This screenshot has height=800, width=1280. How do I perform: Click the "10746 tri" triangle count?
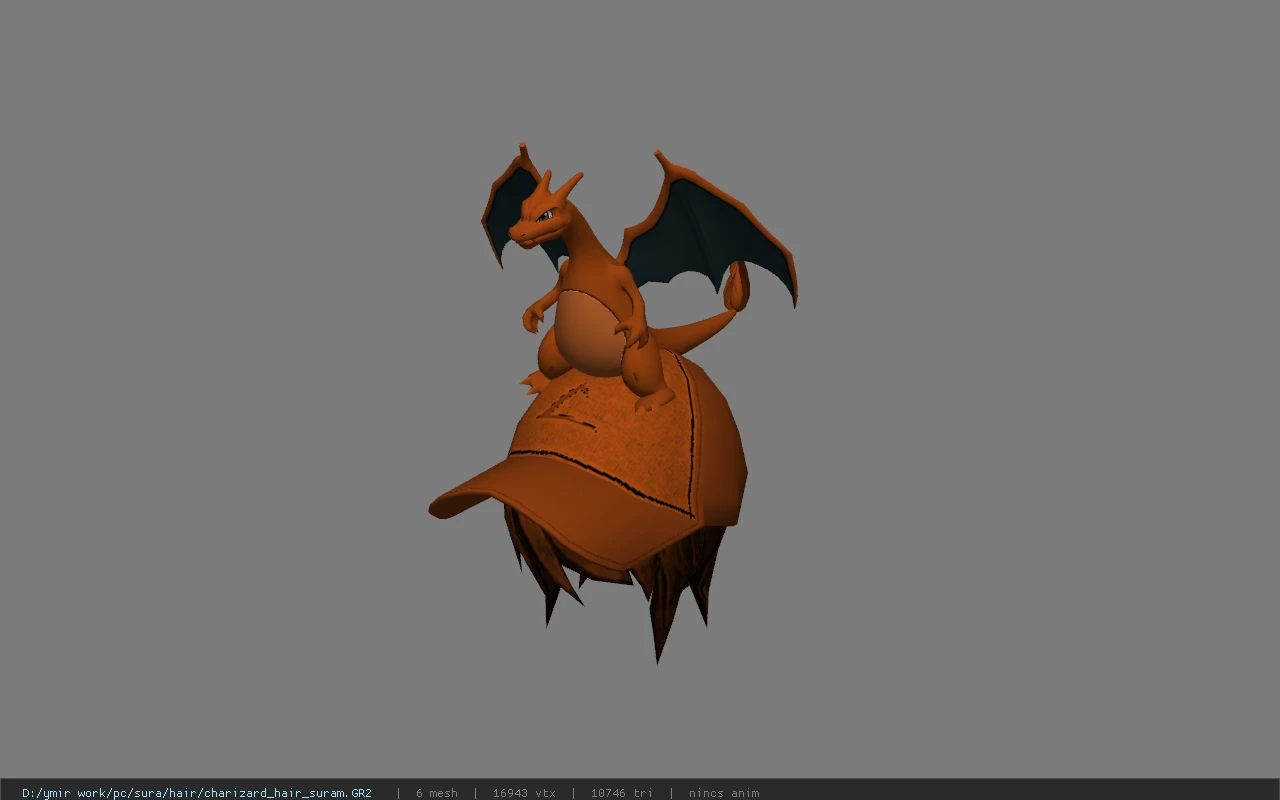[x=622, y=793]
